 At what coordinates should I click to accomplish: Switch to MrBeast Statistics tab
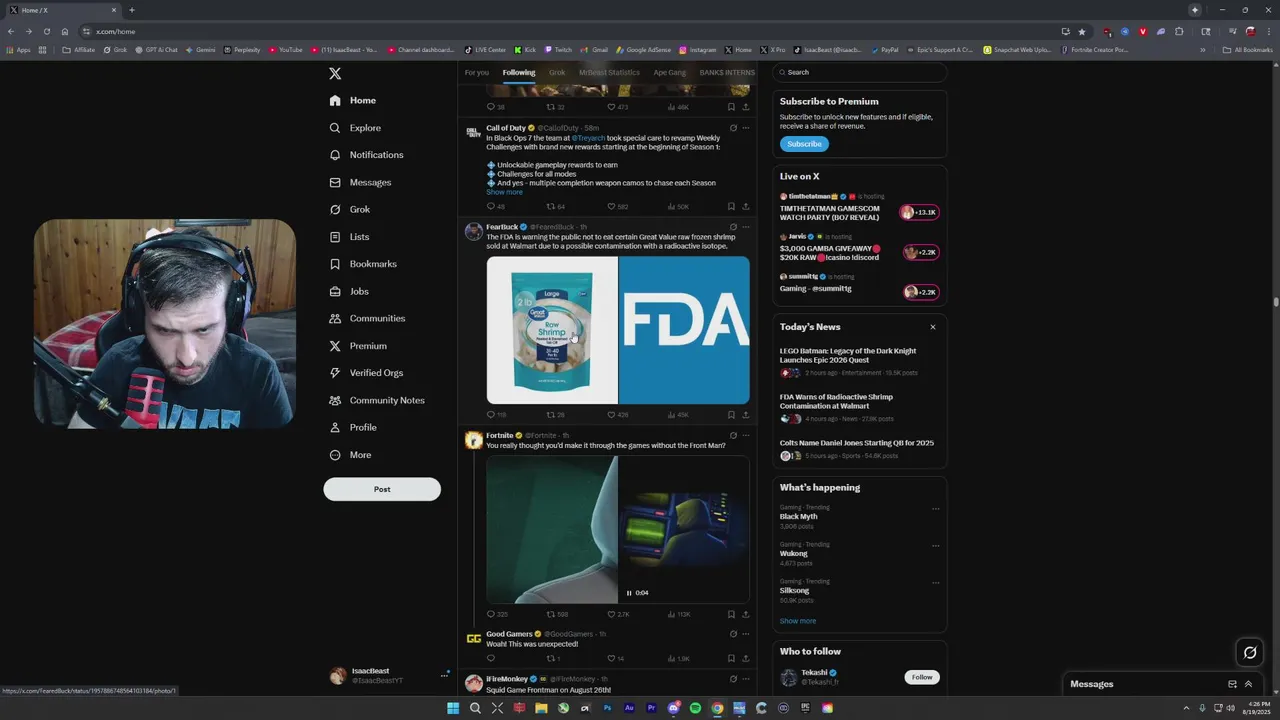[x=609, y=72]
